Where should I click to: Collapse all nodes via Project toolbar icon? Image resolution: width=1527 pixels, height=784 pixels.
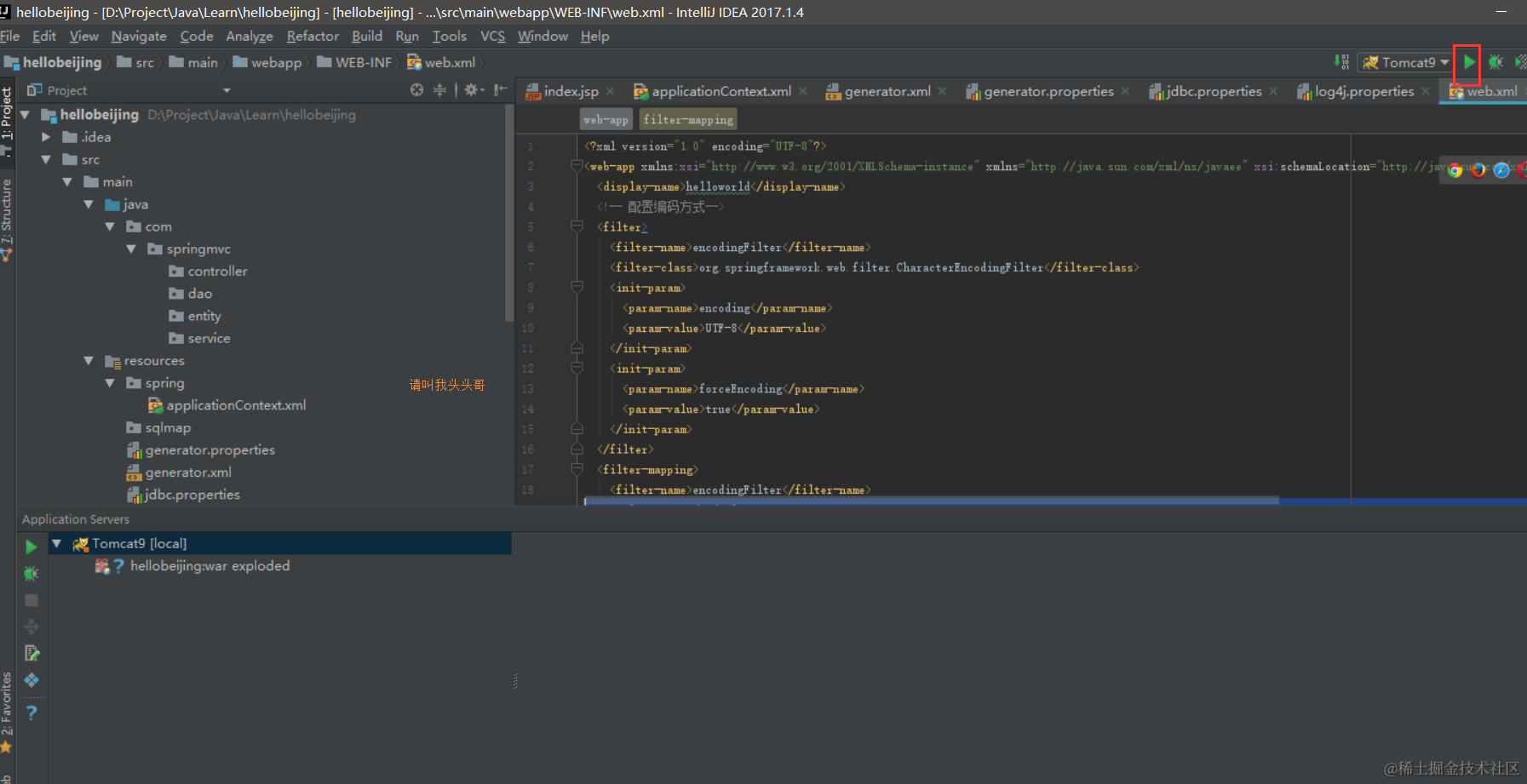439,89
